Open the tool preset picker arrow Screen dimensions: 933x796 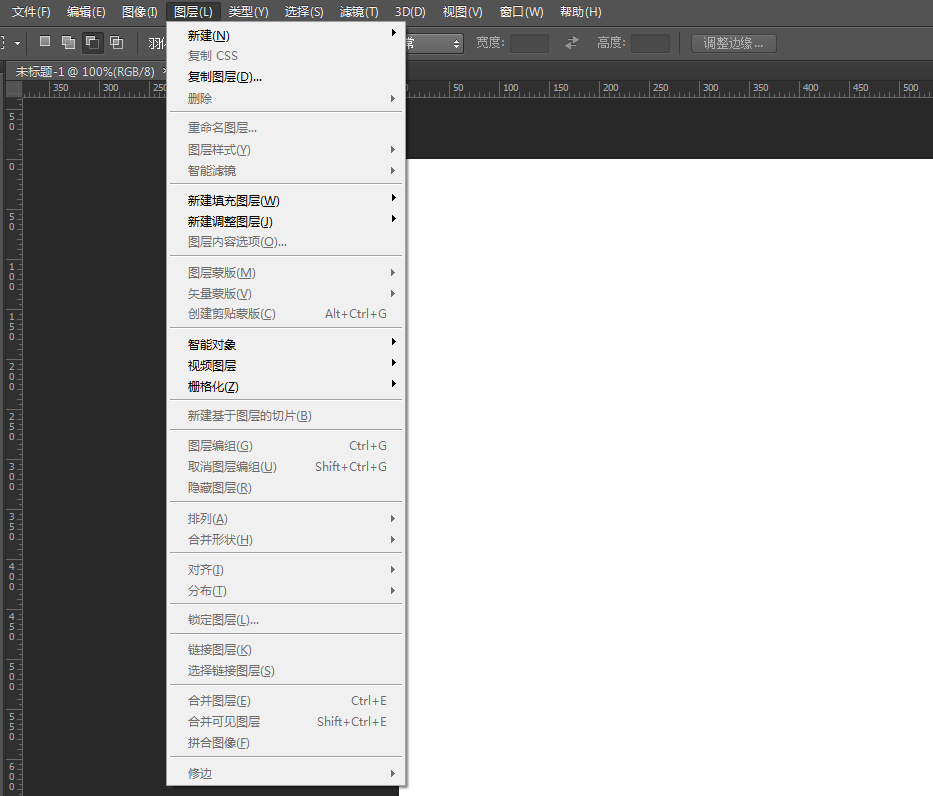(x=17, y=43)
